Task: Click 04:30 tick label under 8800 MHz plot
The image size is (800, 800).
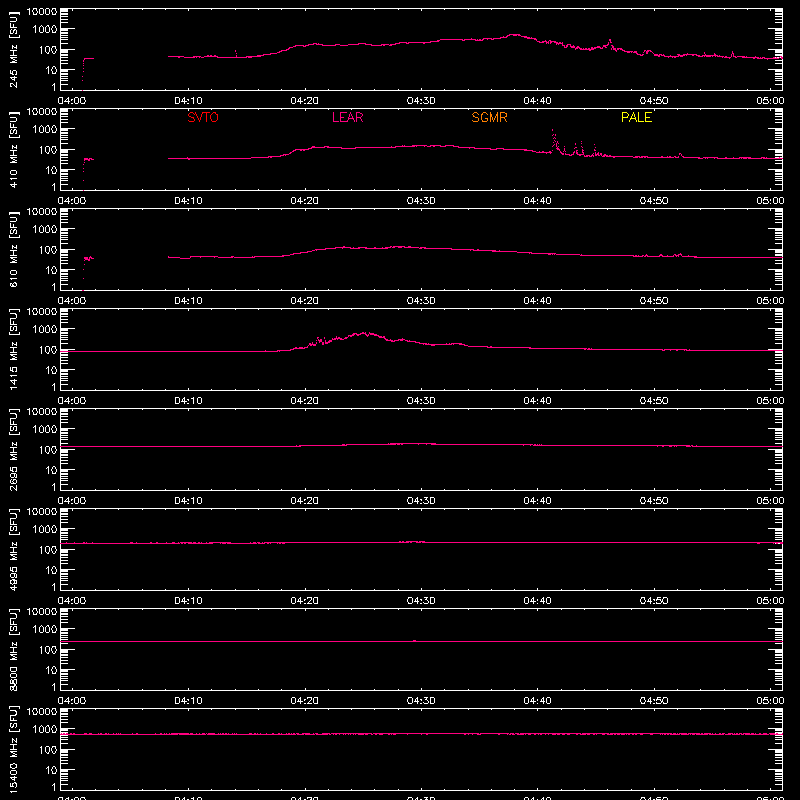Action: pyautogui.click(x=421, y=701)
